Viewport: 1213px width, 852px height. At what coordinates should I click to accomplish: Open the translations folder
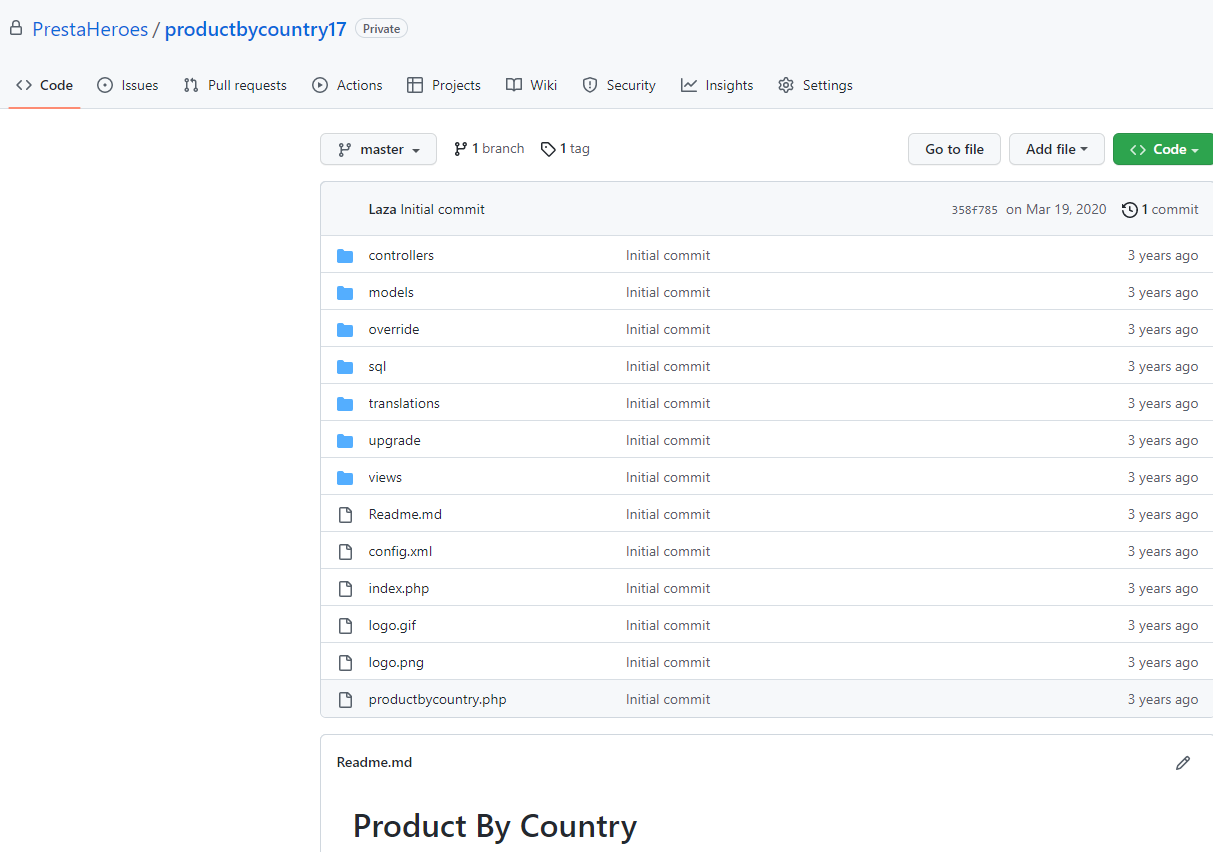click(x=404, y=404)
